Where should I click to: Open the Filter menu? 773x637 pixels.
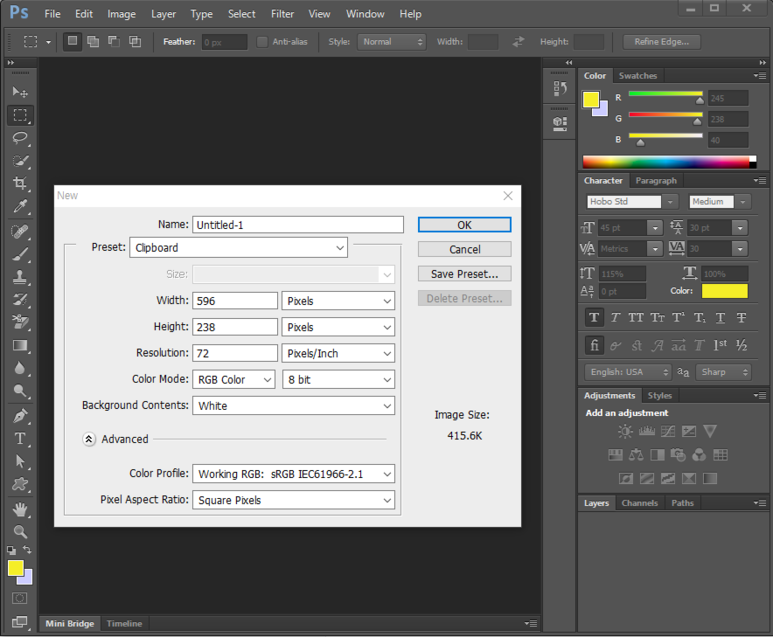pos(282,14)
